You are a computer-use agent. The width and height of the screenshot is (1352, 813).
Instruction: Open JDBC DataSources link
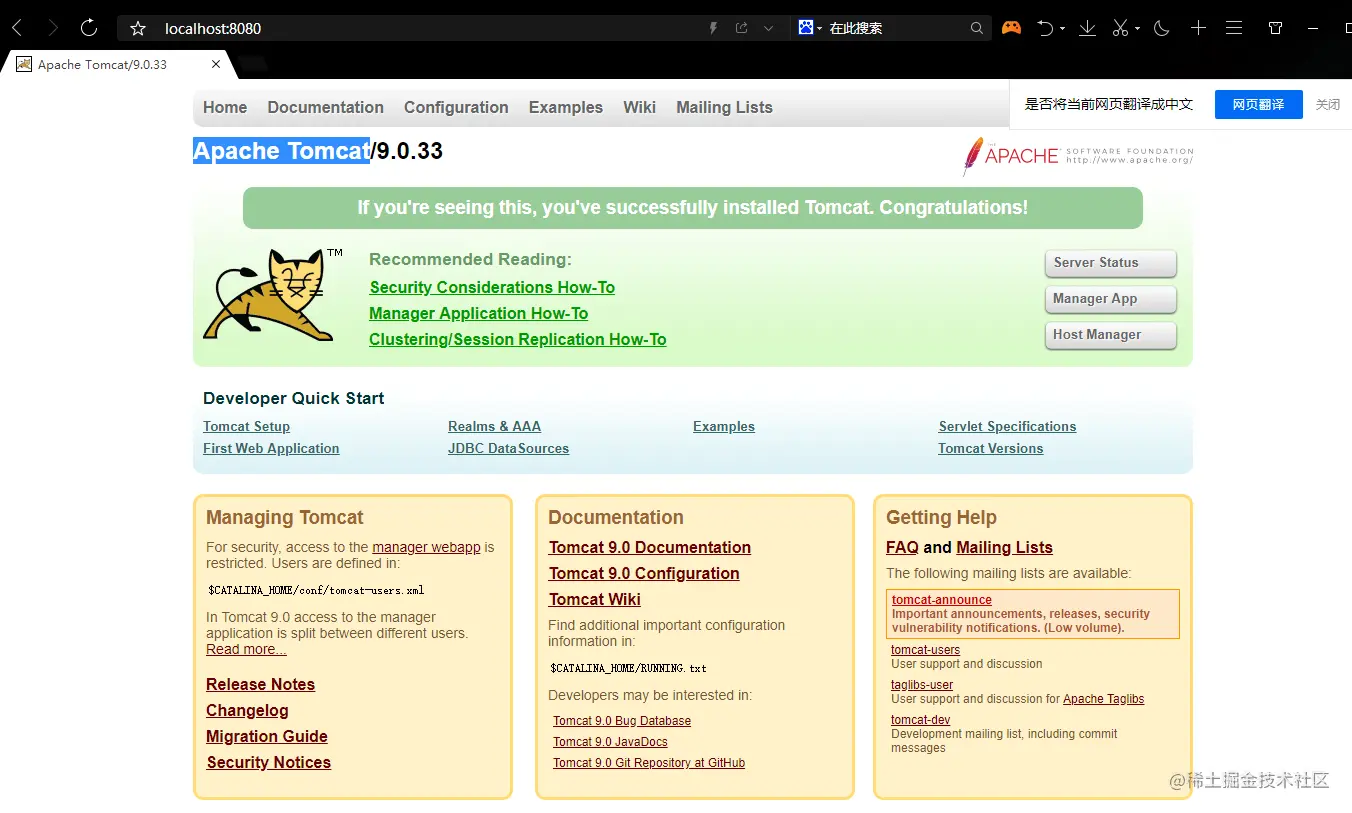[508, 448]
